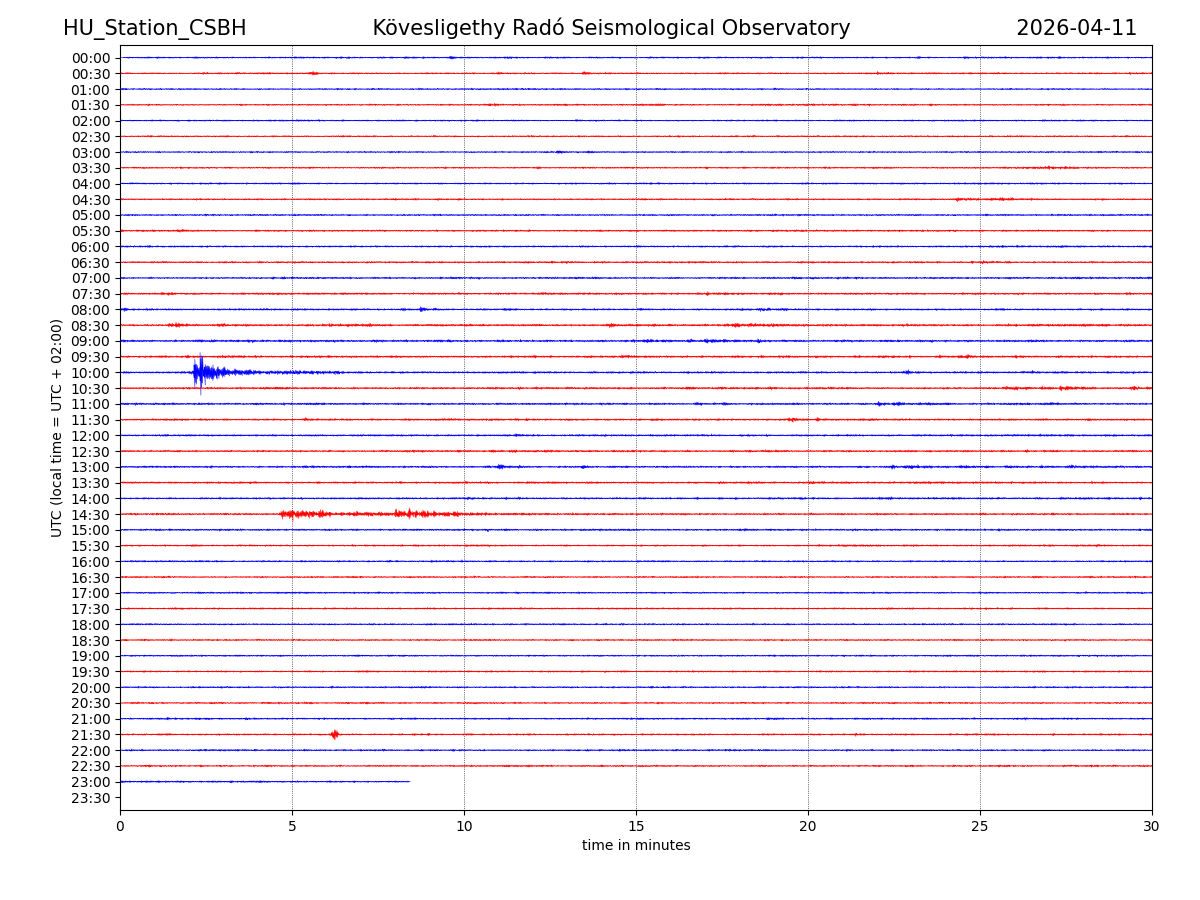Image resolution: width=1200 pixels, height=900 pixels.
Task: Select the 14:30 row label
Action: (91, 514)
